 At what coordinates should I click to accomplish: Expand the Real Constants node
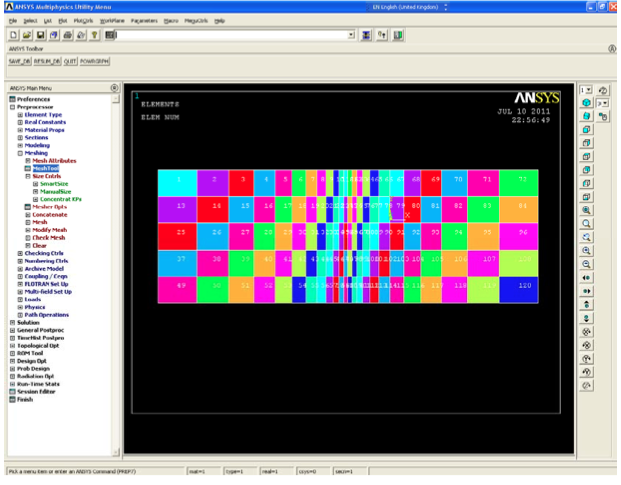(20, 122)
